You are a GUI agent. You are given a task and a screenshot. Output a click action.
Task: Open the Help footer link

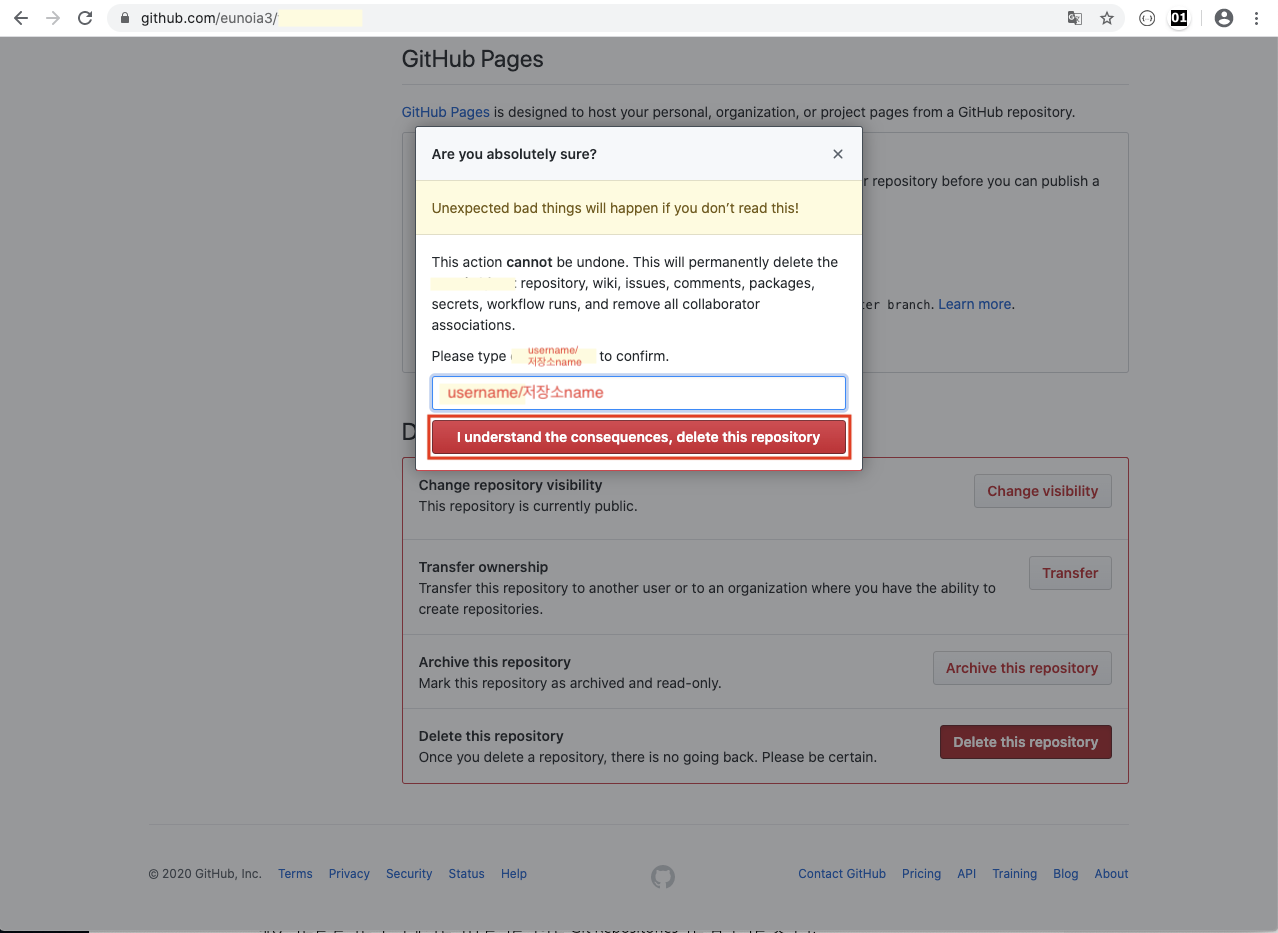pyautogui.click(x=514, y=874)
